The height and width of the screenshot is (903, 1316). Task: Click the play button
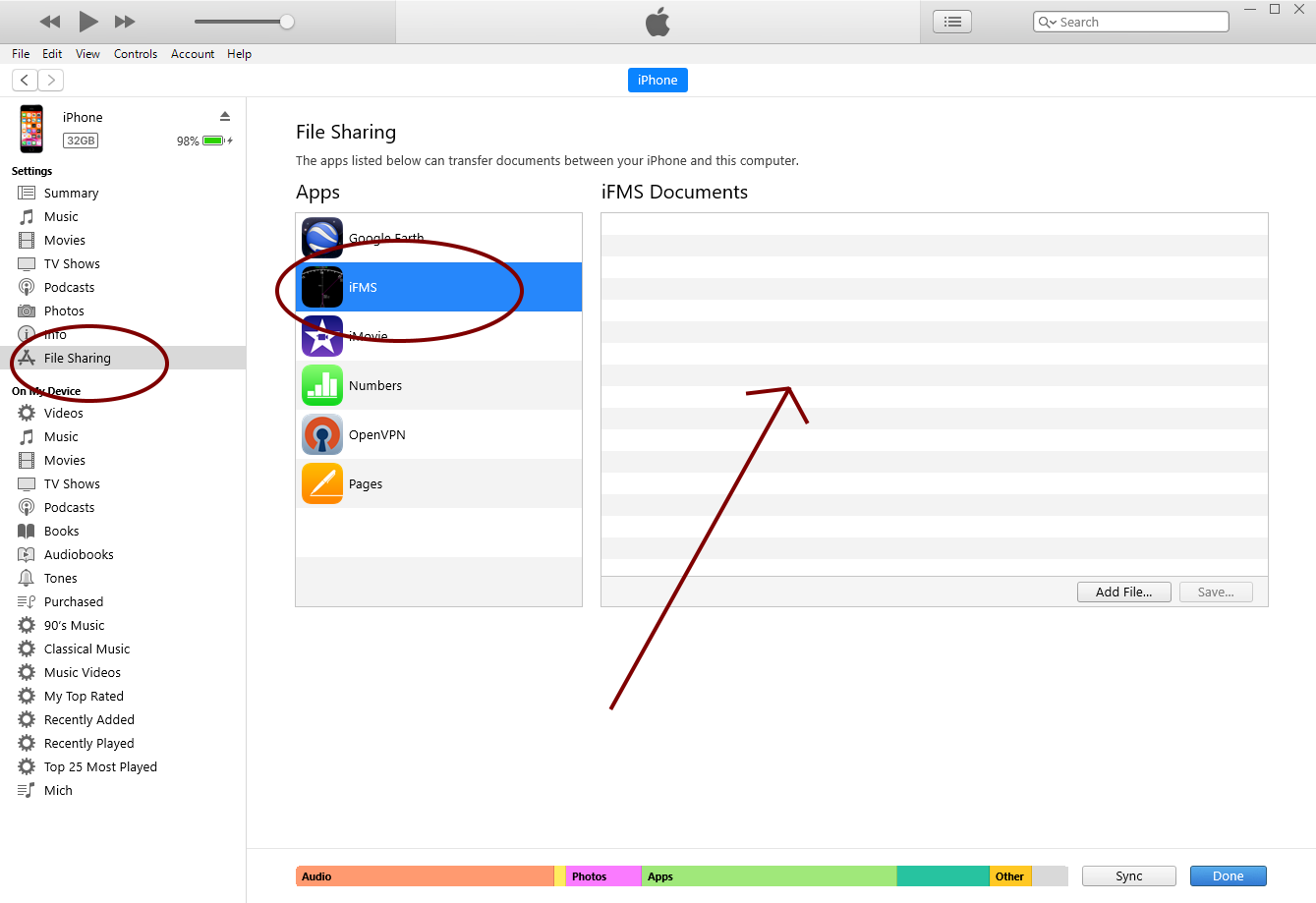click(x=88, y=22)
